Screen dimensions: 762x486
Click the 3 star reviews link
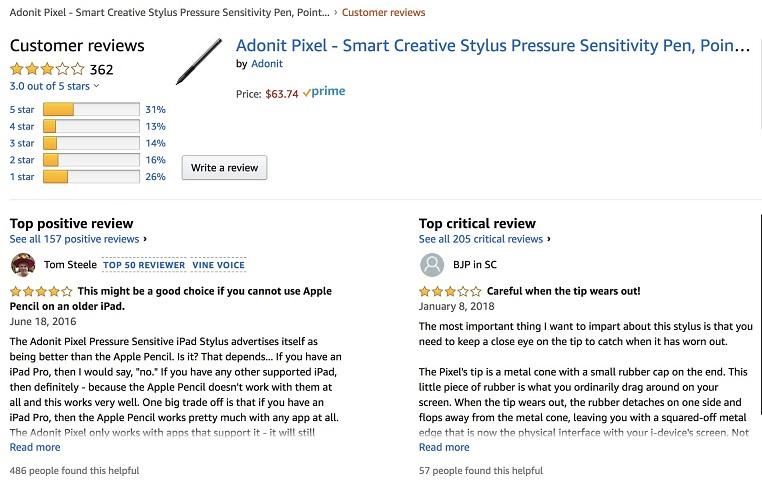coord(22,143)
